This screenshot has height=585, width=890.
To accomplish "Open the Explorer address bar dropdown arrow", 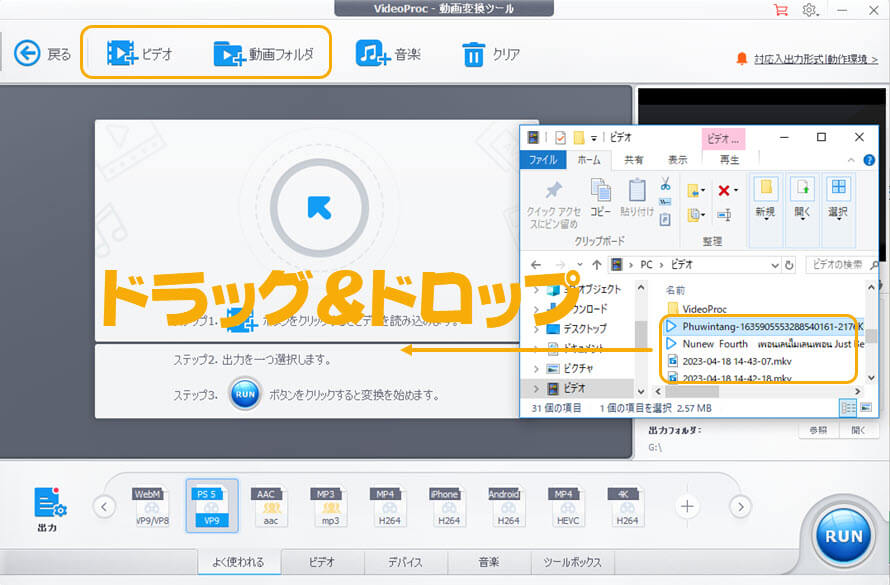I will (x=775, y=264).
